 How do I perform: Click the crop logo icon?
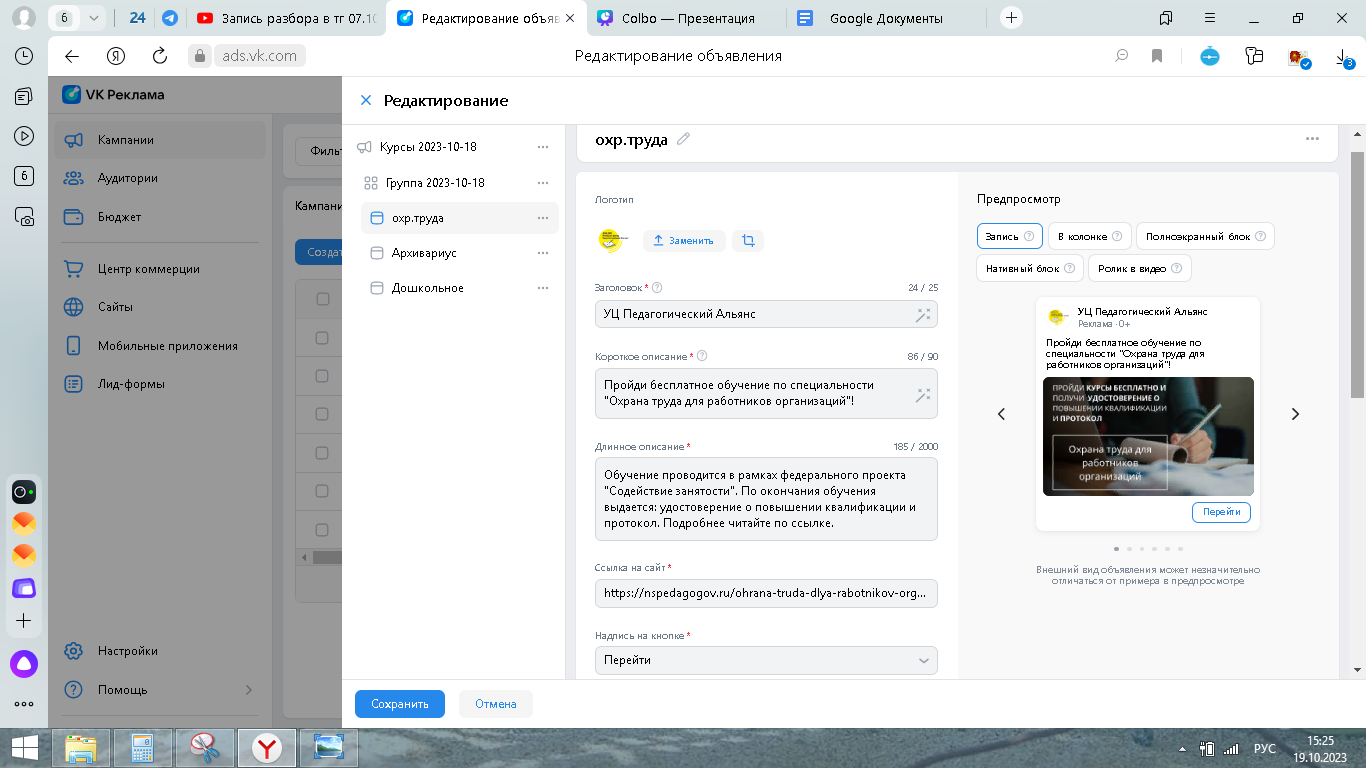click(748, 240)
